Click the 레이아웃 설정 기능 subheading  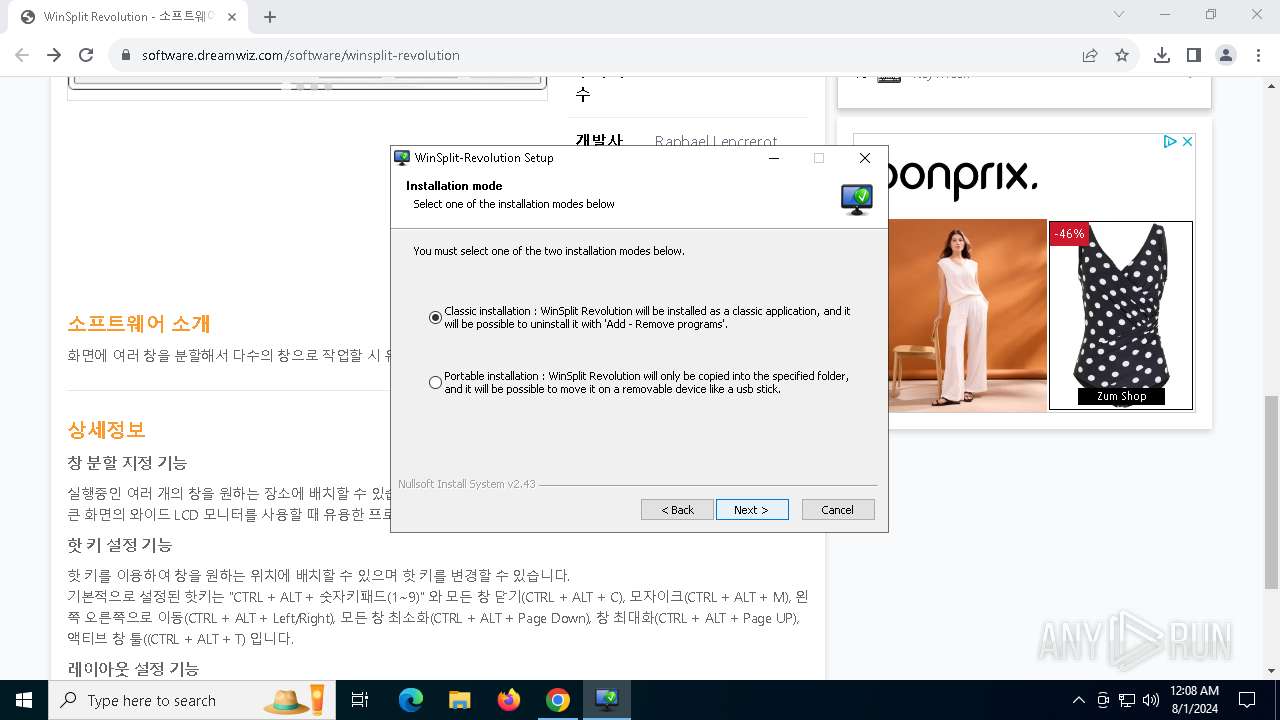tap(133, 669)
